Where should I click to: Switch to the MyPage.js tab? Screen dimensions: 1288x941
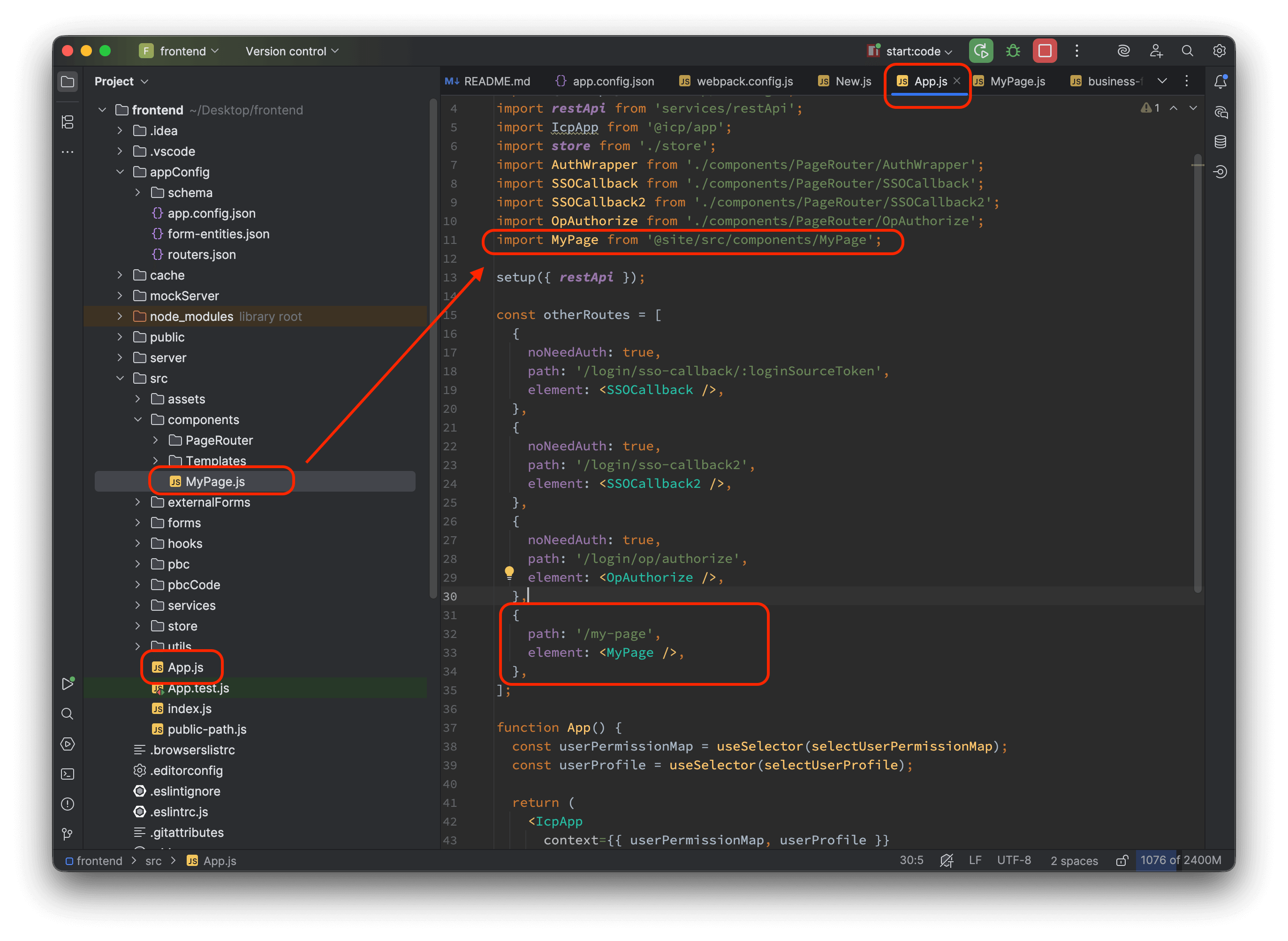(x=1009, y=82)
